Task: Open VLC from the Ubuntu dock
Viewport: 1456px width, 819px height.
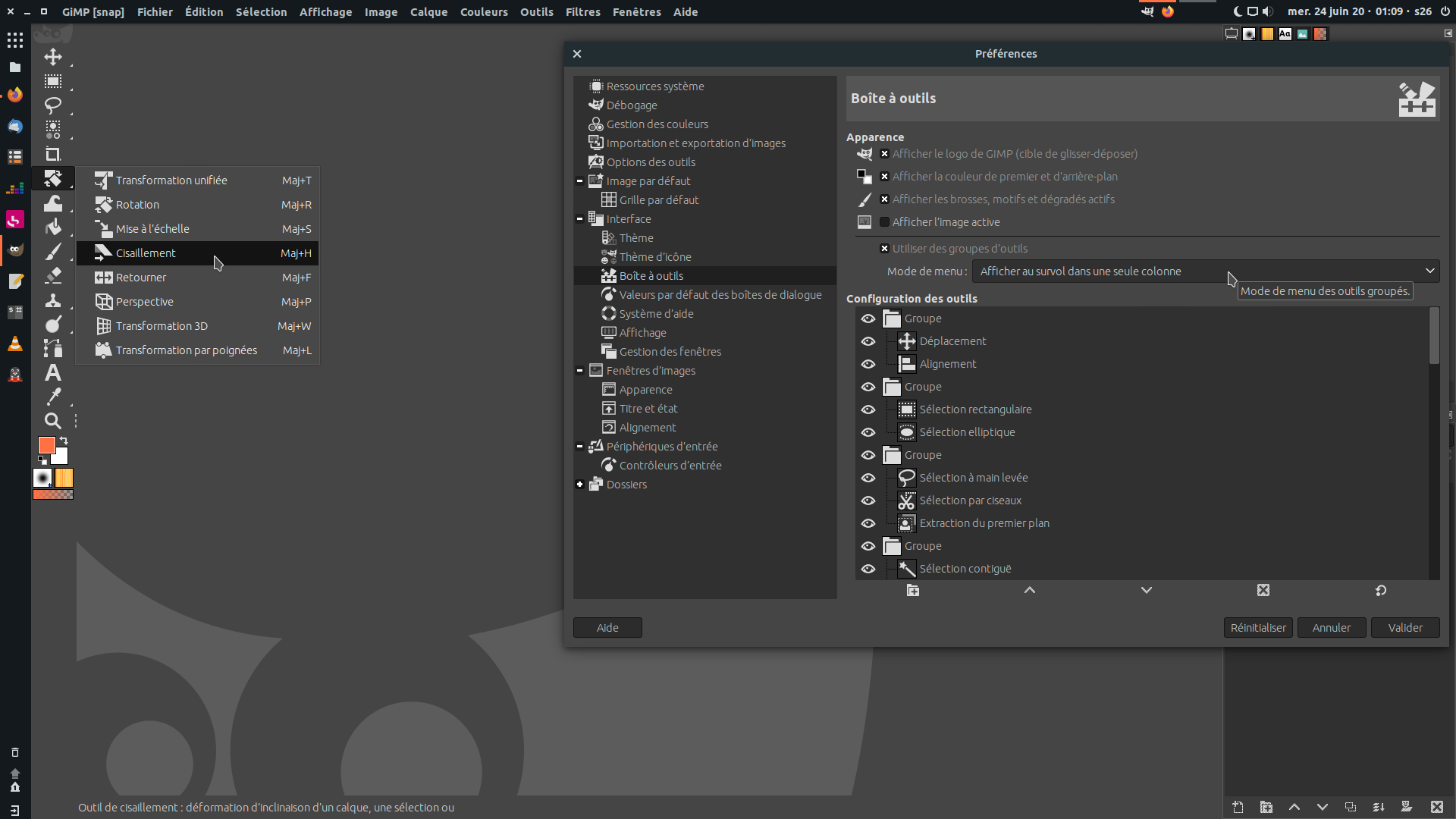Action: click(x=15, y=344)
